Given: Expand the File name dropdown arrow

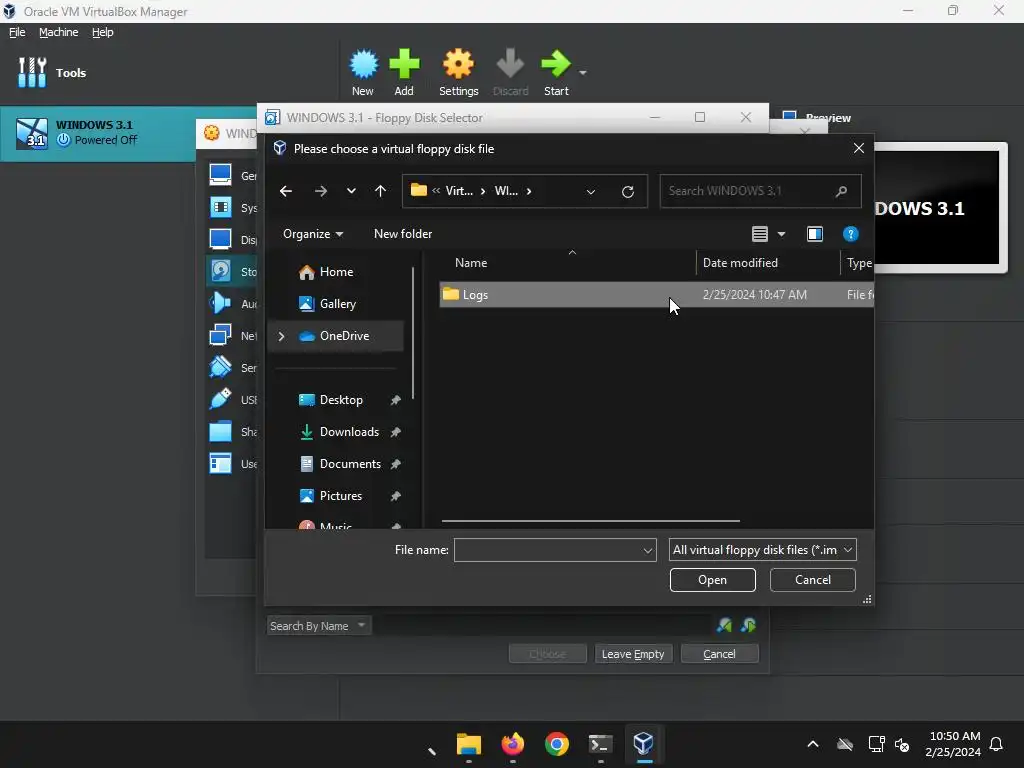Looking at the screenshot, I should [x=648, y=551].
